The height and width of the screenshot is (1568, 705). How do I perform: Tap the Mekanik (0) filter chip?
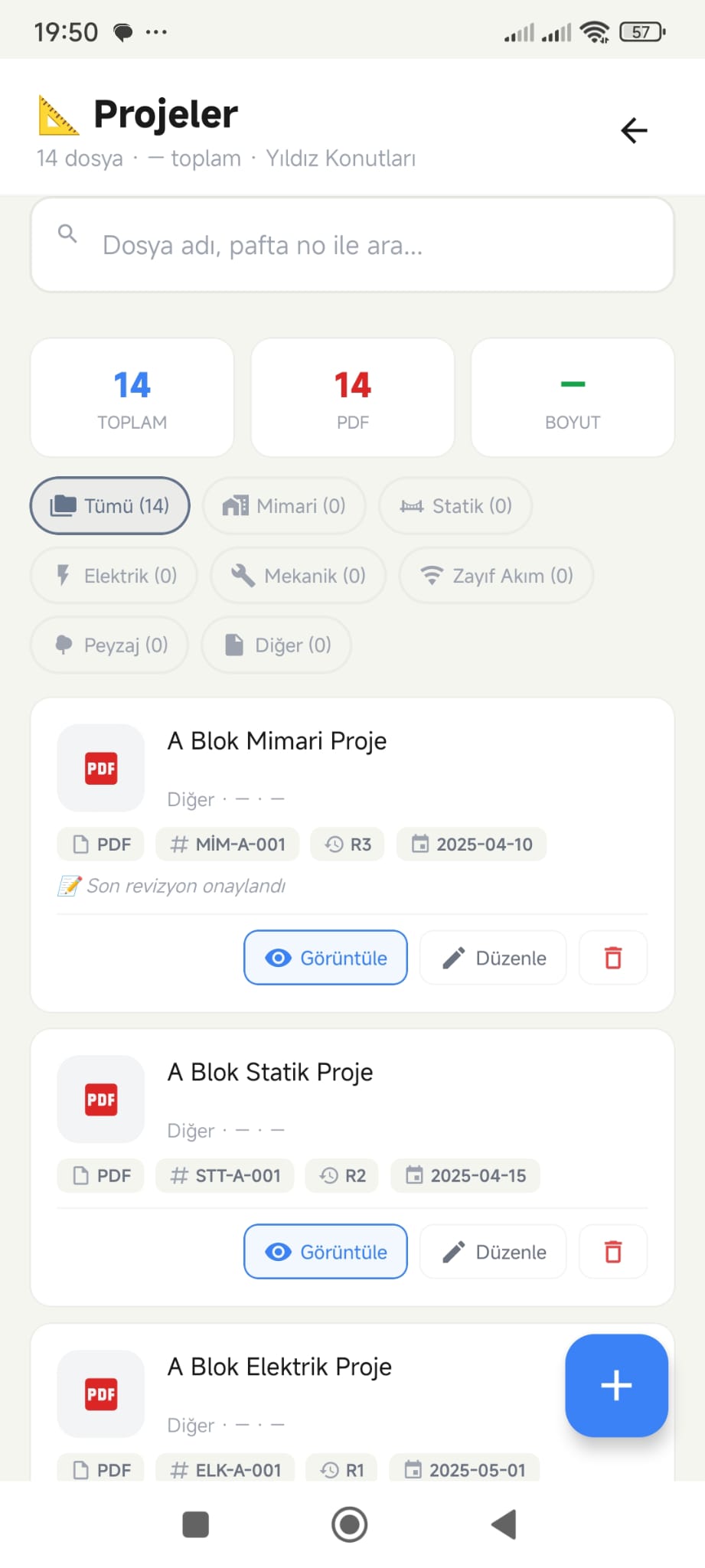pyautogui.click(x=299, y=576)
